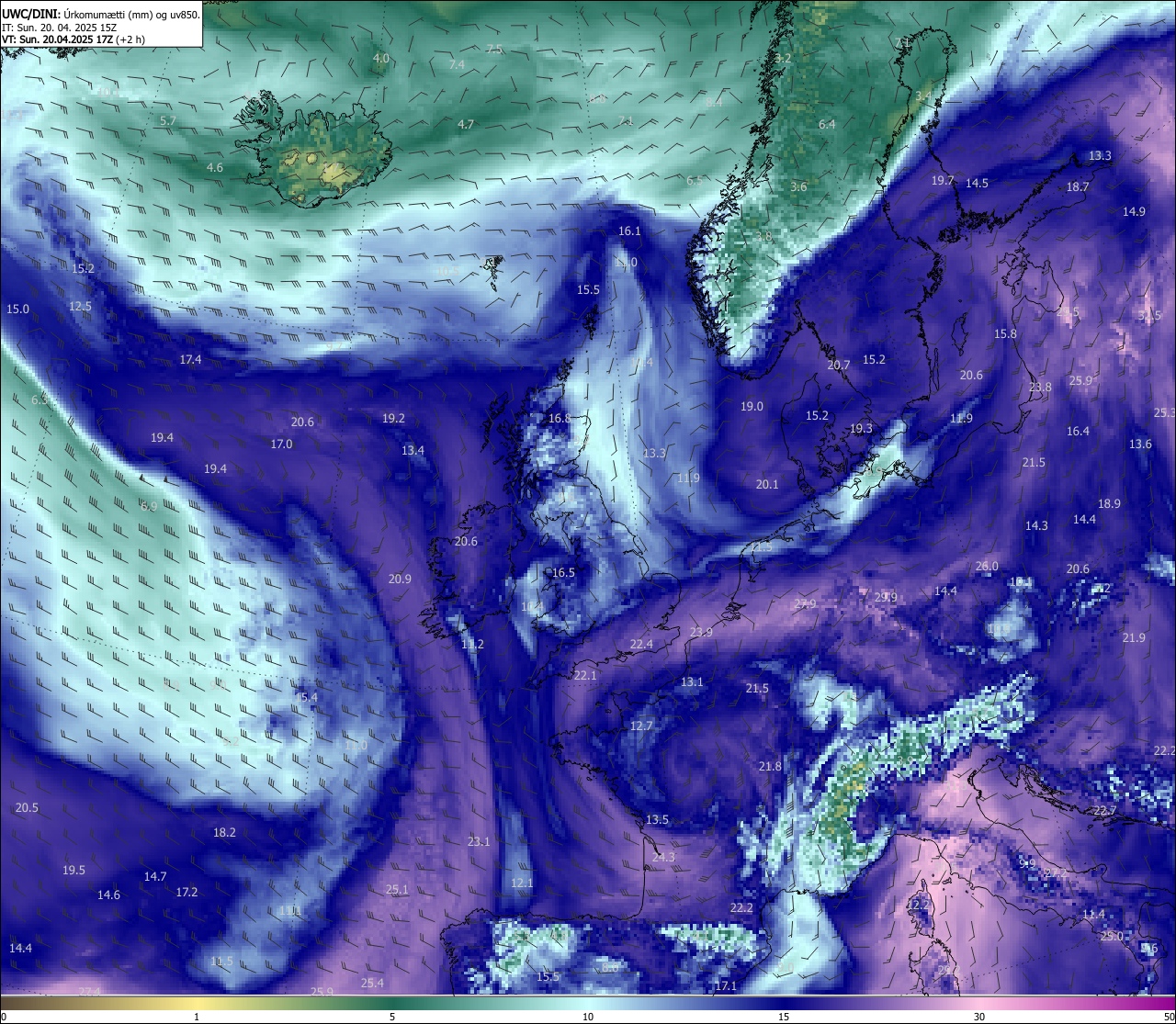Click the 3.8 value over southern Norway
Viewport: 1176px width, 1024px height.
pyautogui.click(x=763, y=237)
